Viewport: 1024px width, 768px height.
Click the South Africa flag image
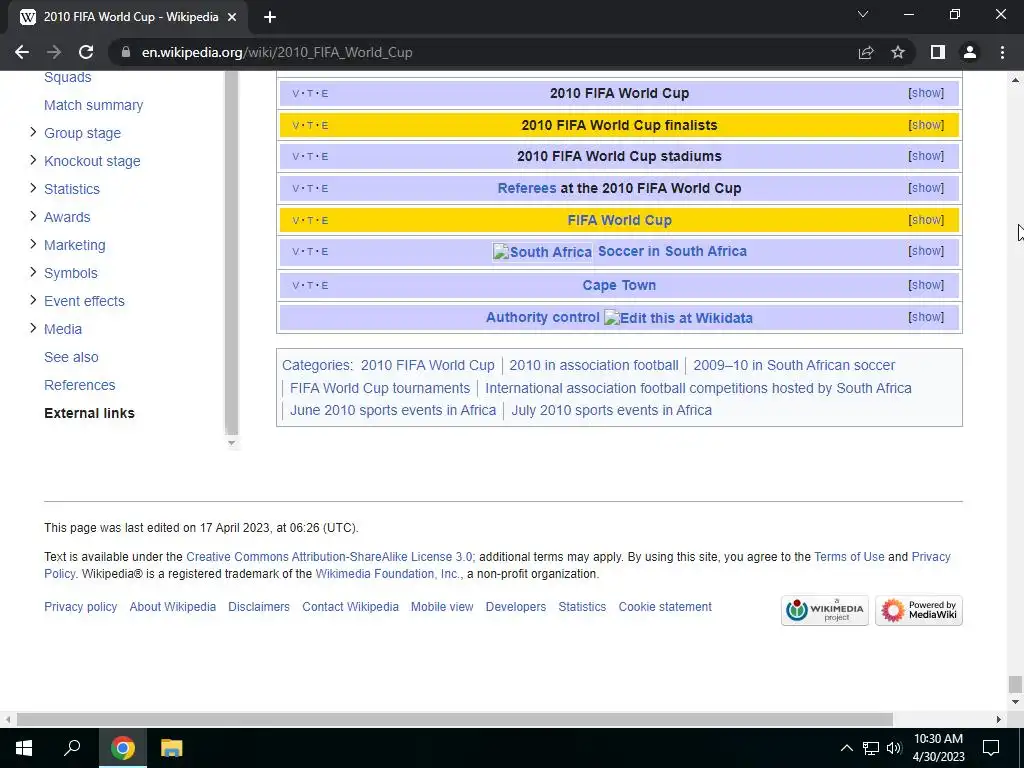543,252
